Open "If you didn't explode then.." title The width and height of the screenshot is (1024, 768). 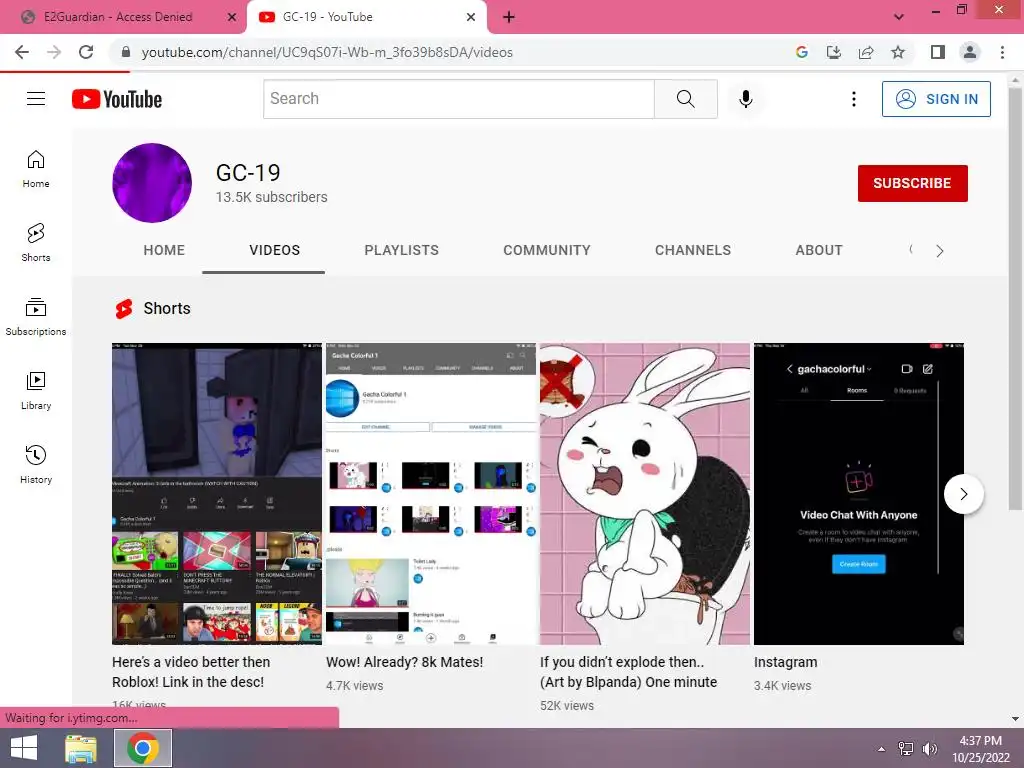pos(628,671)
